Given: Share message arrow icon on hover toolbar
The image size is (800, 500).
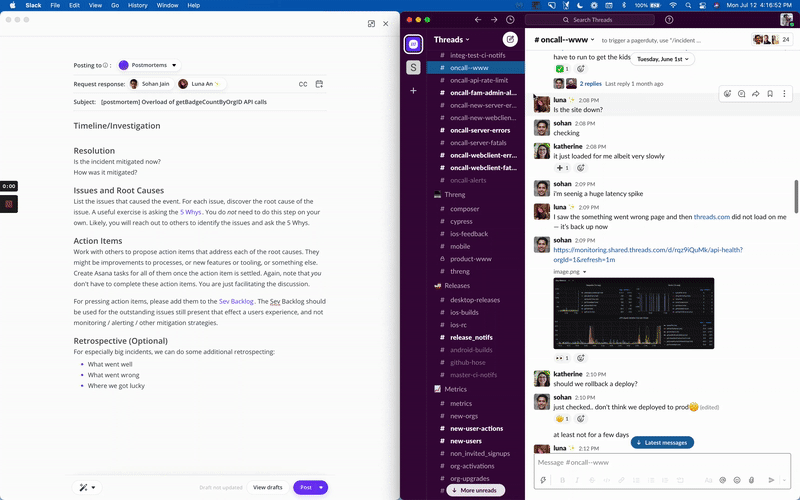Looking at the screenshot, I should click(756, 94).
